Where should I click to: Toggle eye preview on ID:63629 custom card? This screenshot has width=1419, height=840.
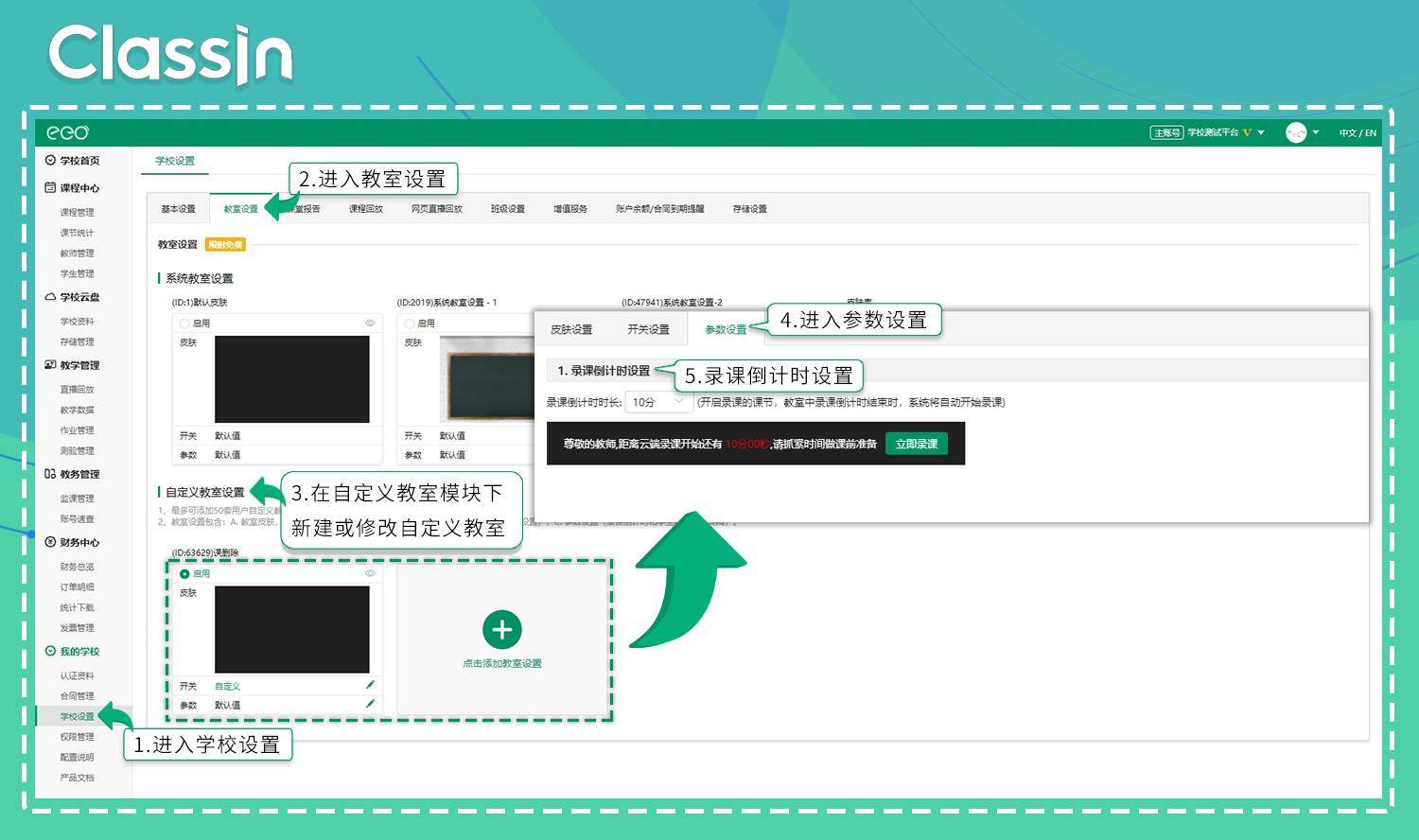click(x=370, y=573)
